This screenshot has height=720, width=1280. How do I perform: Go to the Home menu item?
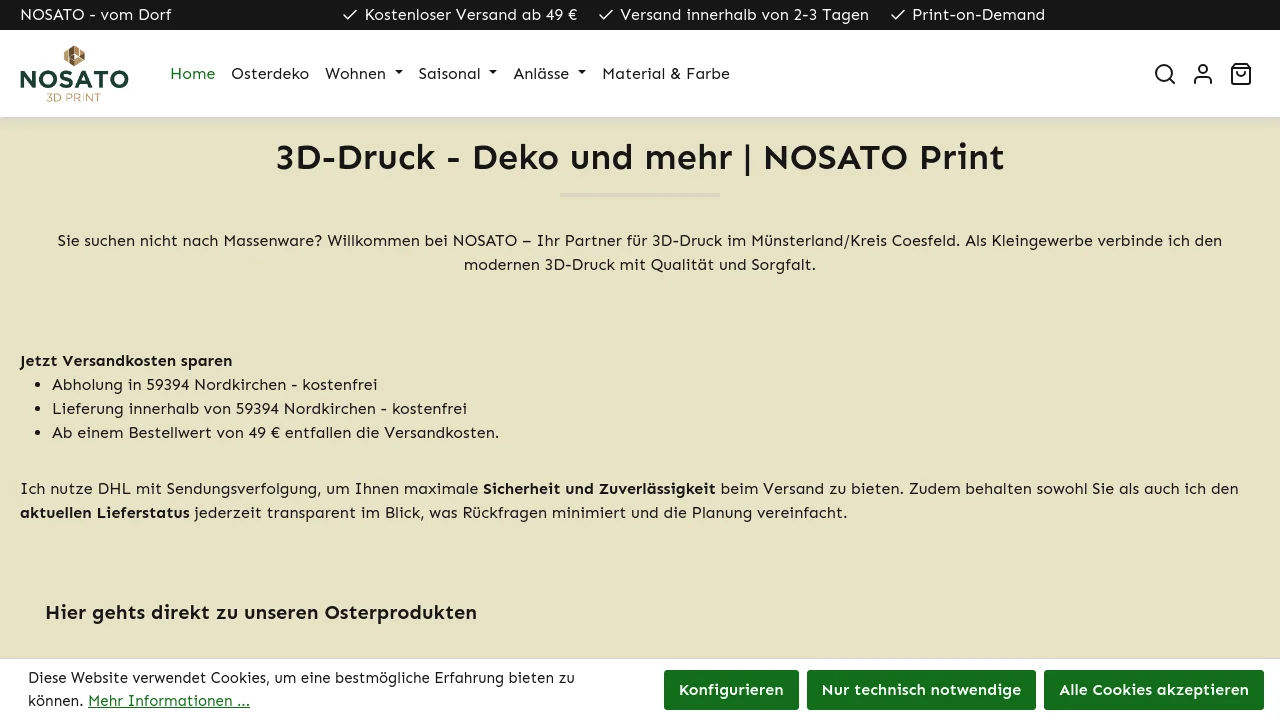point(192,74)
